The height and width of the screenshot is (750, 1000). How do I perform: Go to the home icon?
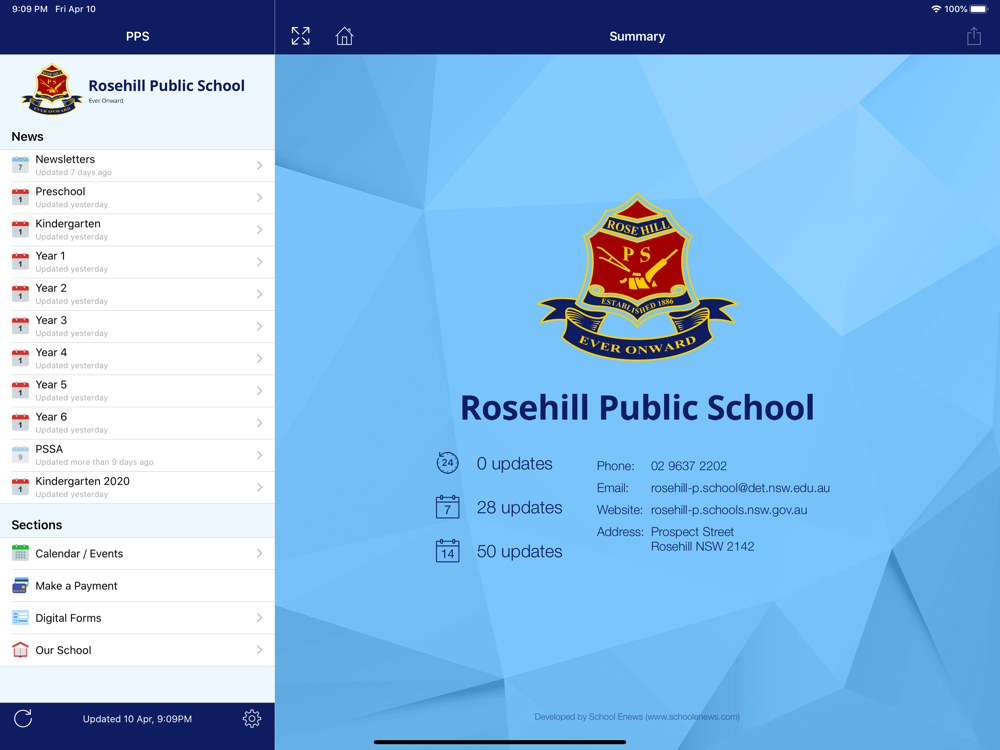344,36
